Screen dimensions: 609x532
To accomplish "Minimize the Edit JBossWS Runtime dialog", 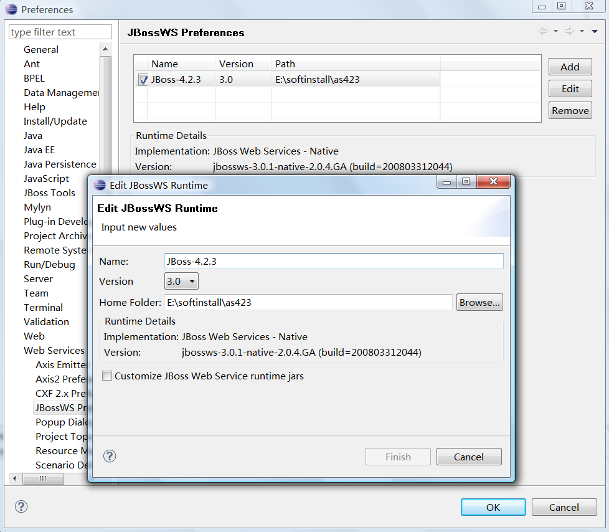I will point(447,181).
